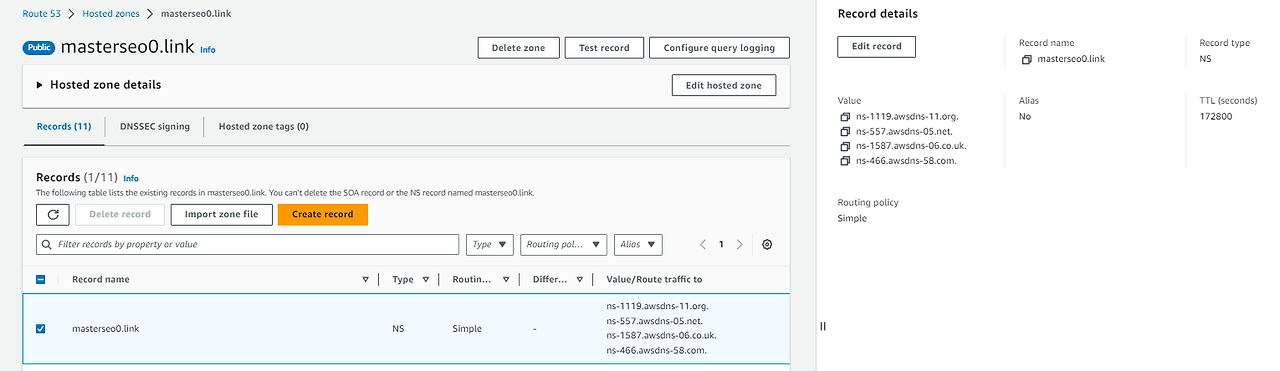Open table preferences gear icon
This screenshot has width=1280, height=371.
pos(767,244)
